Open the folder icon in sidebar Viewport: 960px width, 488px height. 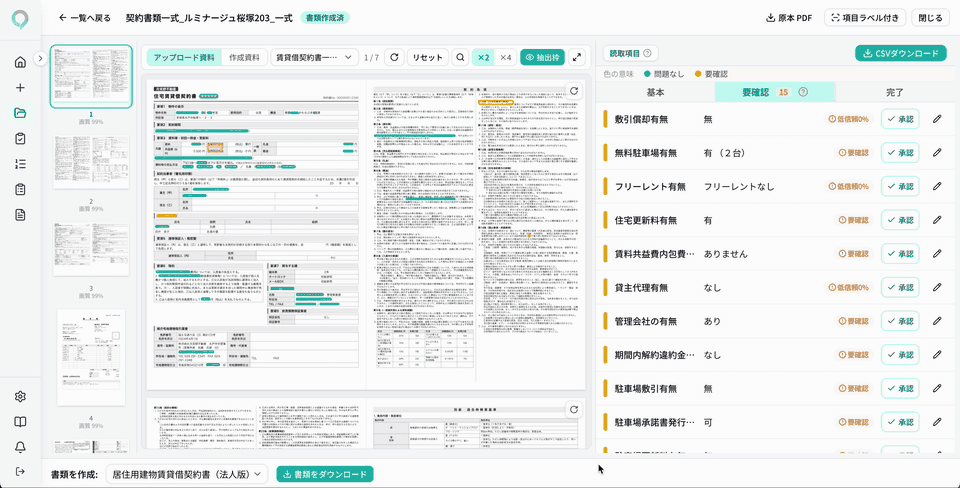(20, 113)
